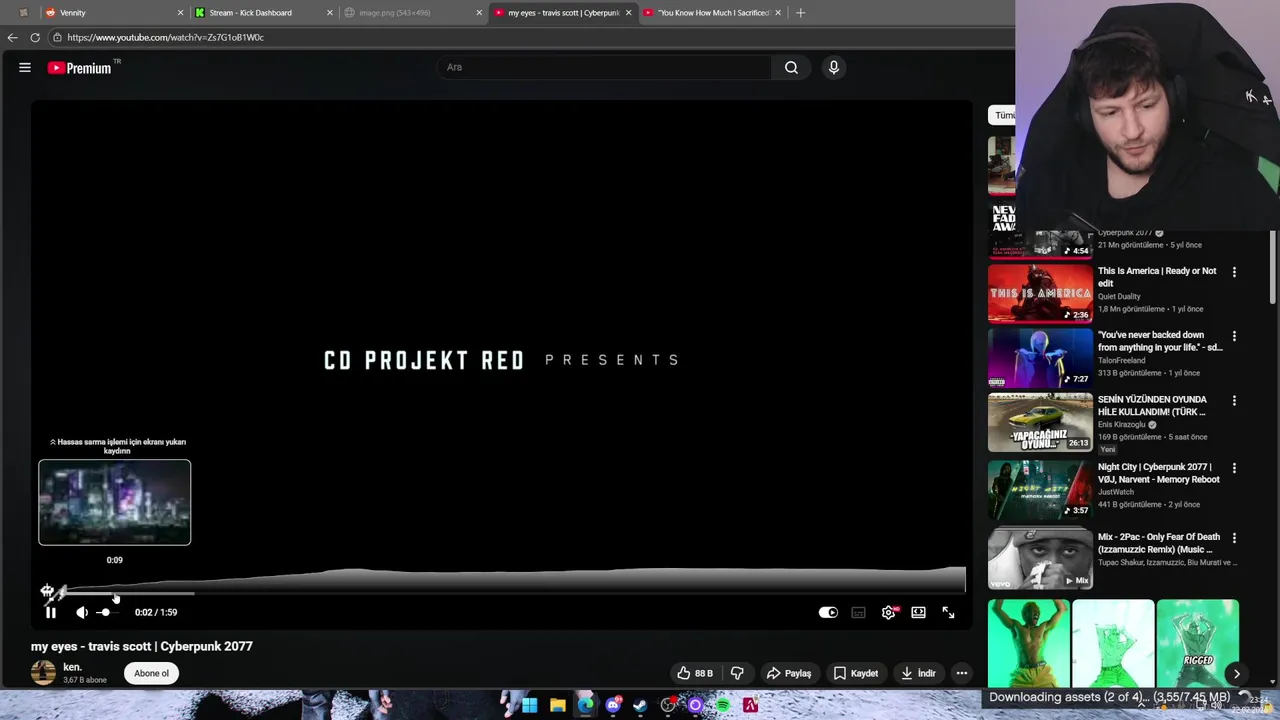Viewport: 1280px width, 720px height.
Task: Open Discord from the taskbar
Action: click(613, 705)
